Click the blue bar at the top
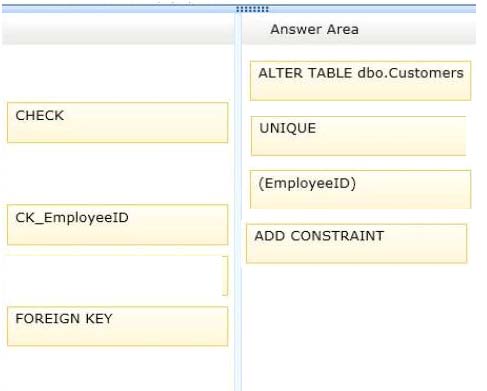The height and width of the screenshot is (391, 487). tap(239, 9)
